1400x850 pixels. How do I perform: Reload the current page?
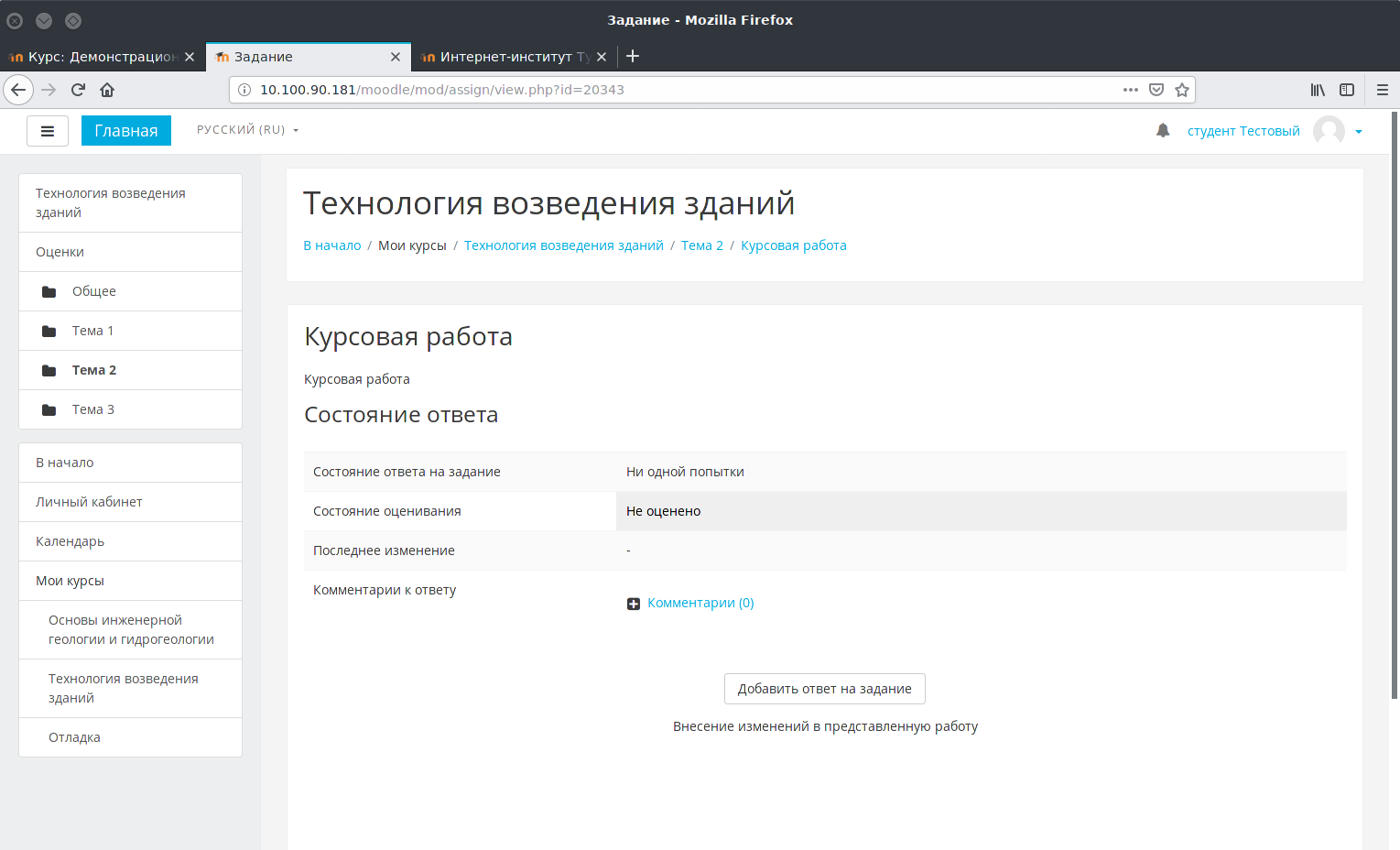click(78, 90)
